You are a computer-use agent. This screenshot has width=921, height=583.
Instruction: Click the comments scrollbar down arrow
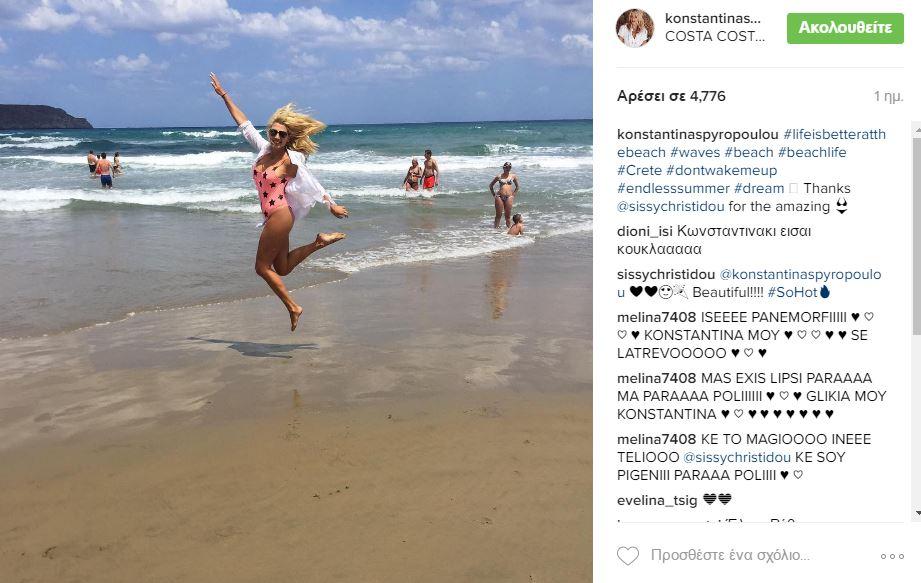(x=917, y=514)
